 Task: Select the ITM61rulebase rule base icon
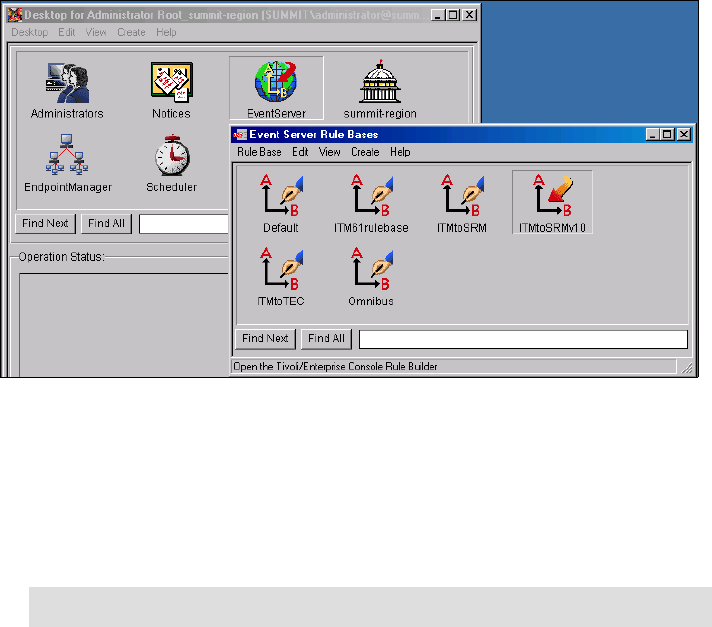coord(371,196)
